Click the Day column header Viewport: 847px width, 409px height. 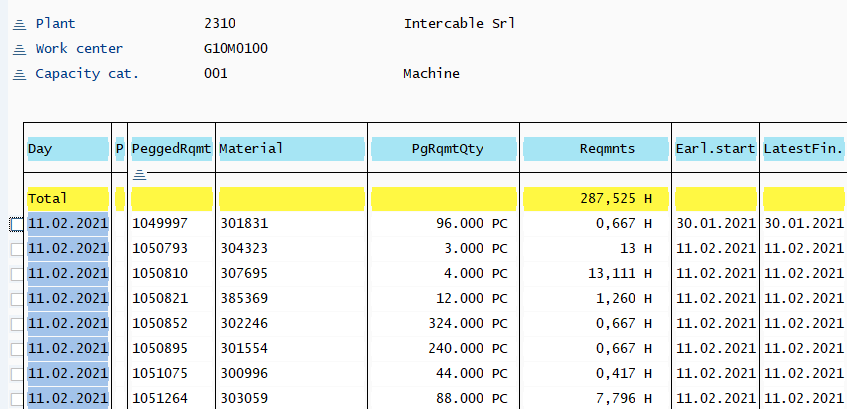(67, 149)
